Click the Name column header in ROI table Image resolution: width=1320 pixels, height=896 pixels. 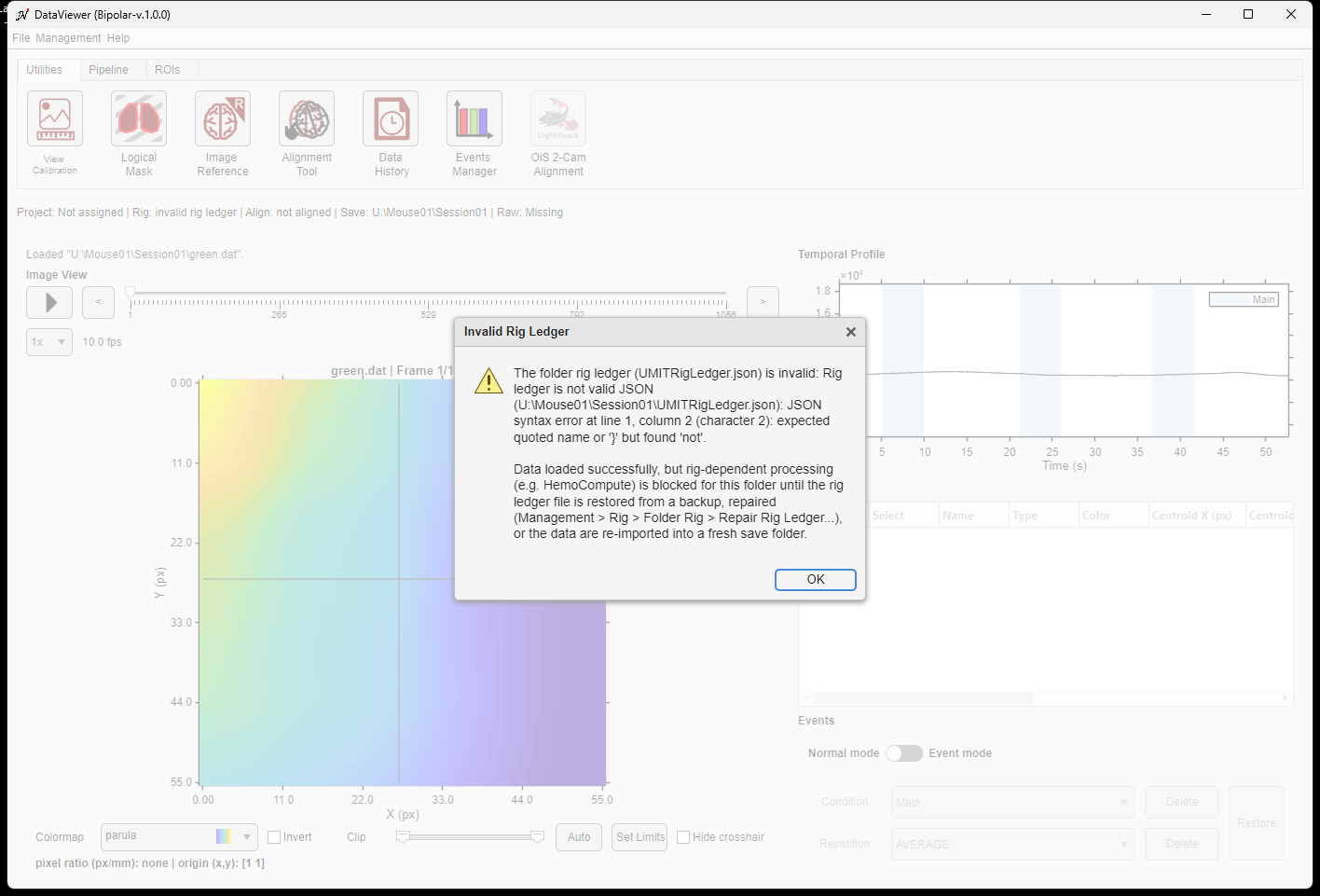pyautogui.click(x=973, y=516)
